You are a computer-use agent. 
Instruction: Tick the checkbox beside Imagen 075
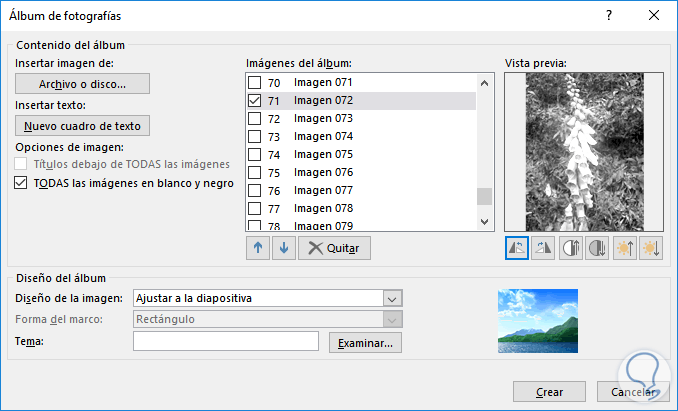click(255, 155)
